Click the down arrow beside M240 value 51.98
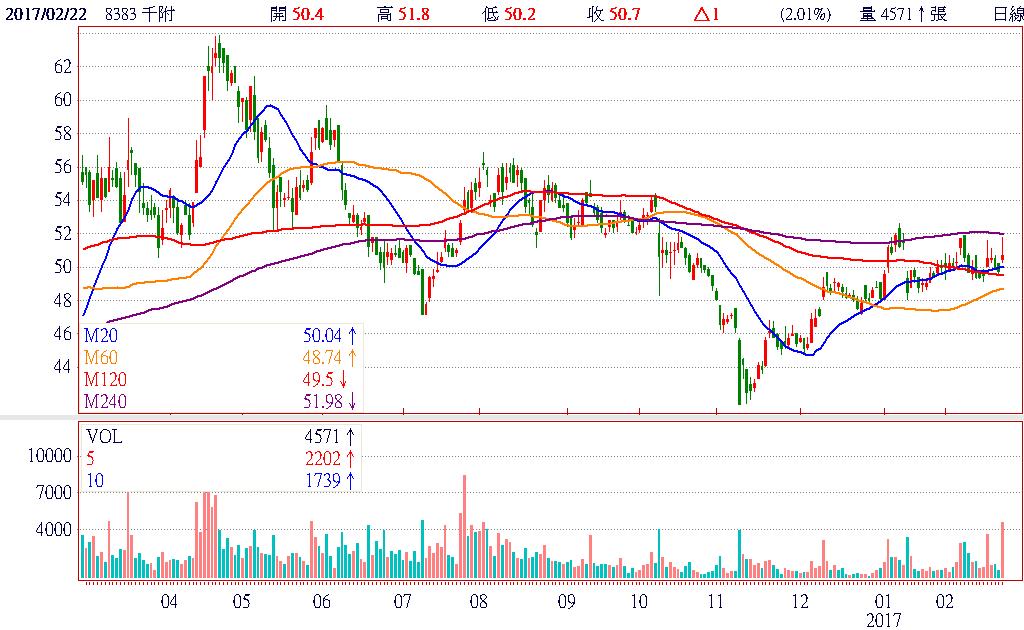 (x=352, y=402)
